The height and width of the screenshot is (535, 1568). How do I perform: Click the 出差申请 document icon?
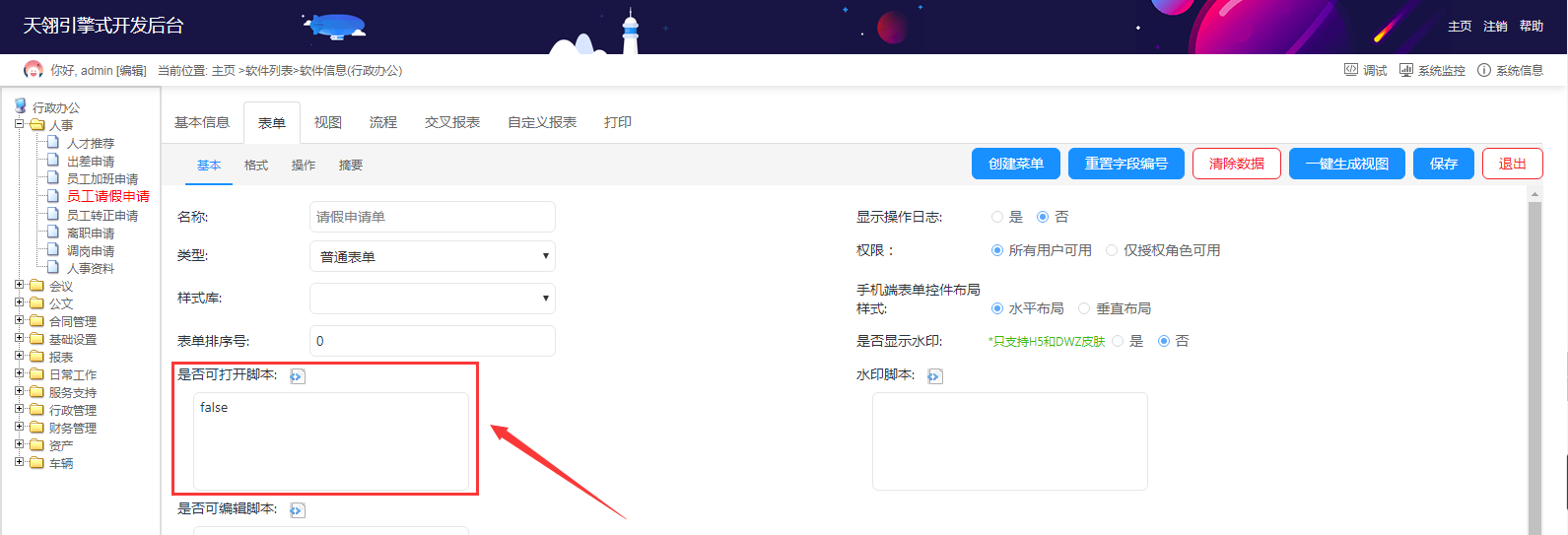pos(54,161)
